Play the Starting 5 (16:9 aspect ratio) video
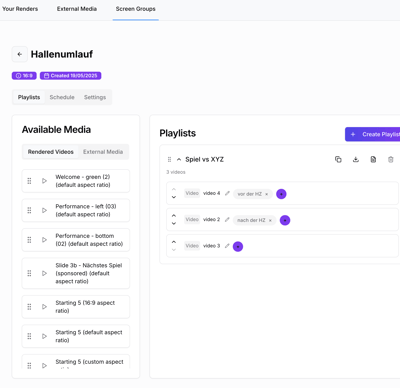This screenshot has height=388, width=400. 44,307
